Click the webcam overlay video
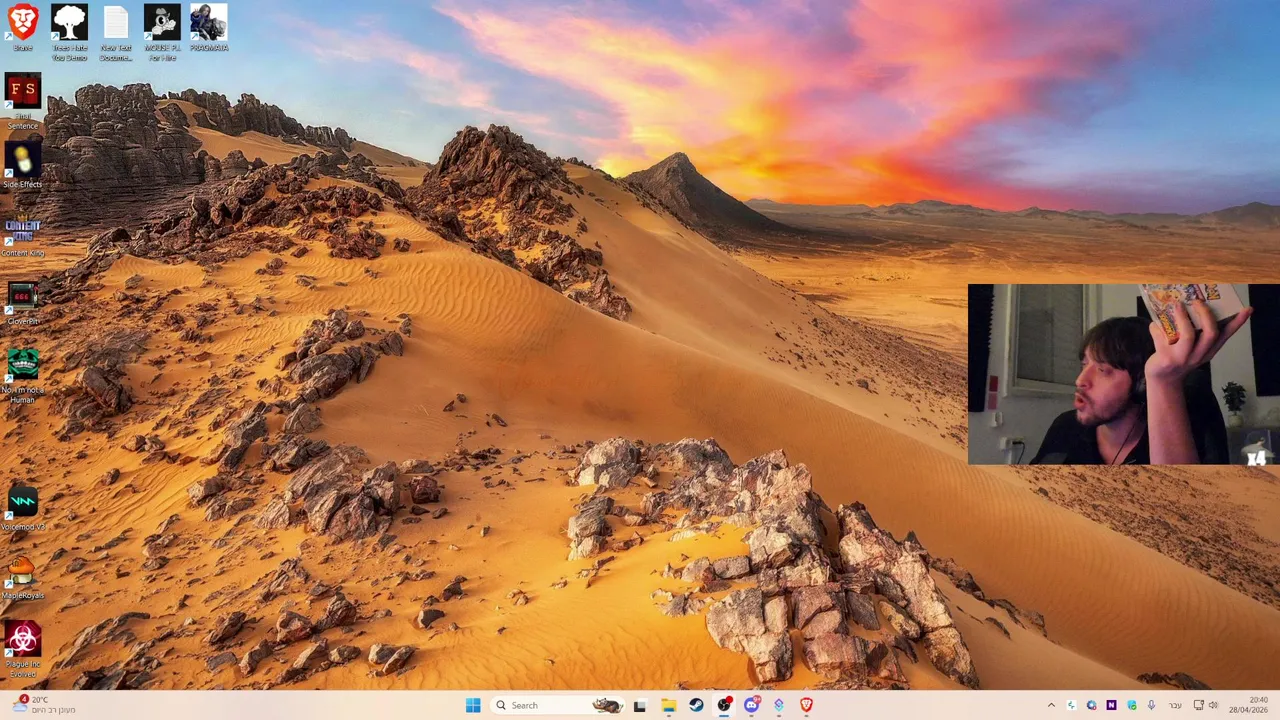The image size is (1280, 720). point(1124,375)
